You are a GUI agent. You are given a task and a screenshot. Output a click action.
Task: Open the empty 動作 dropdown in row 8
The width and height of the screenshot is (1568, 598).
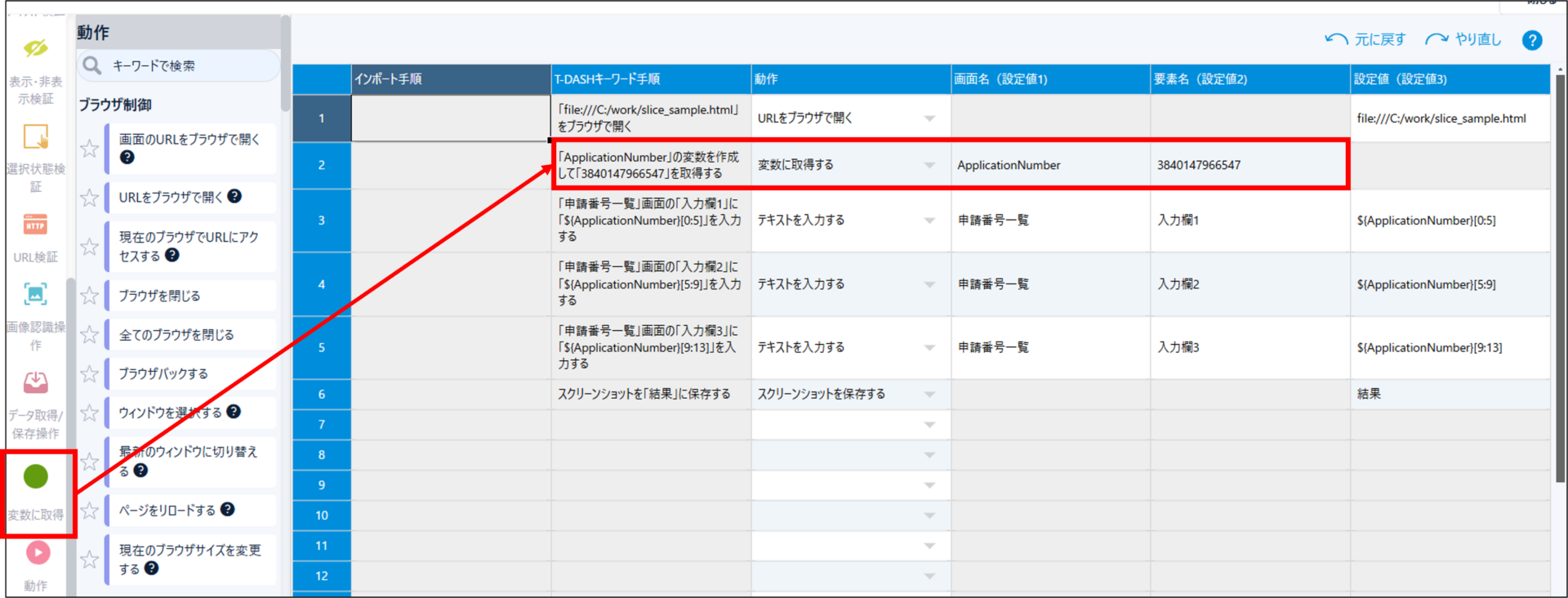[x=929, y=455]
